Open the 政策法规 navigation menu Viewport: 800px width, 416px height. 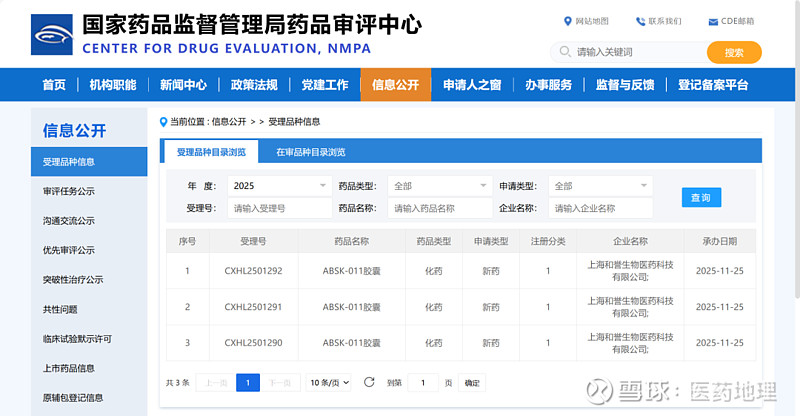[254, 85]
